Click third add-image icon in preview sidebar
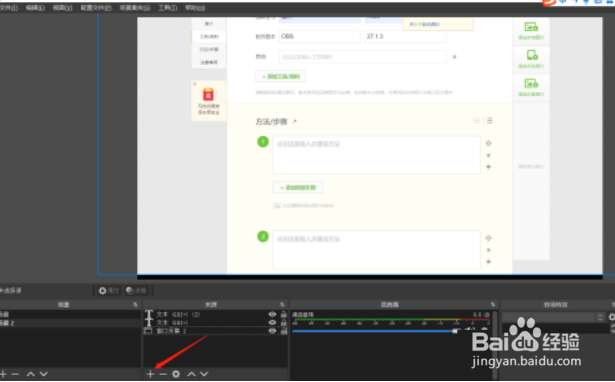The height and width of the screenshot is (382, 615). (x=531, y=84)
